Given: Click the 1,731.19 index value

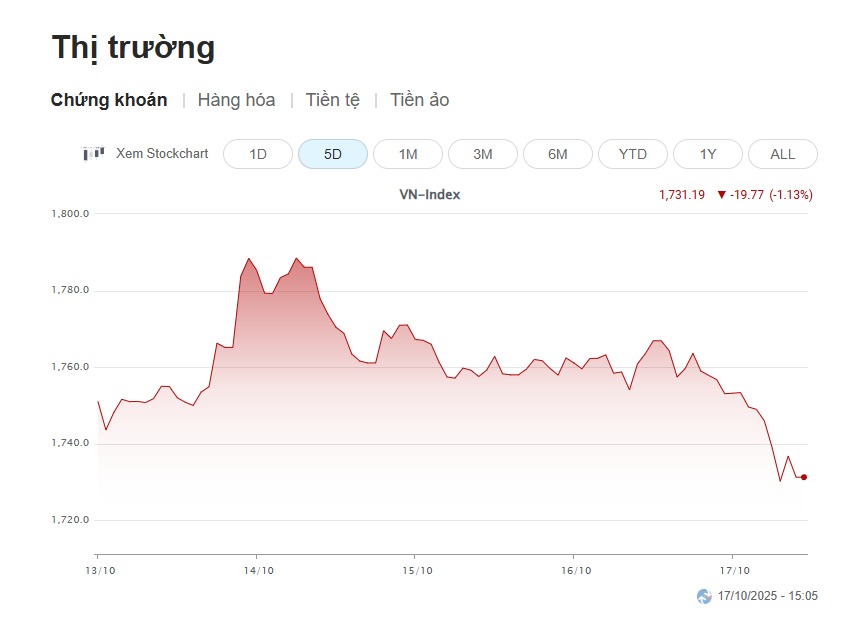Looking at the screenshot, I should pyautogui.click(x=682, y=195).
